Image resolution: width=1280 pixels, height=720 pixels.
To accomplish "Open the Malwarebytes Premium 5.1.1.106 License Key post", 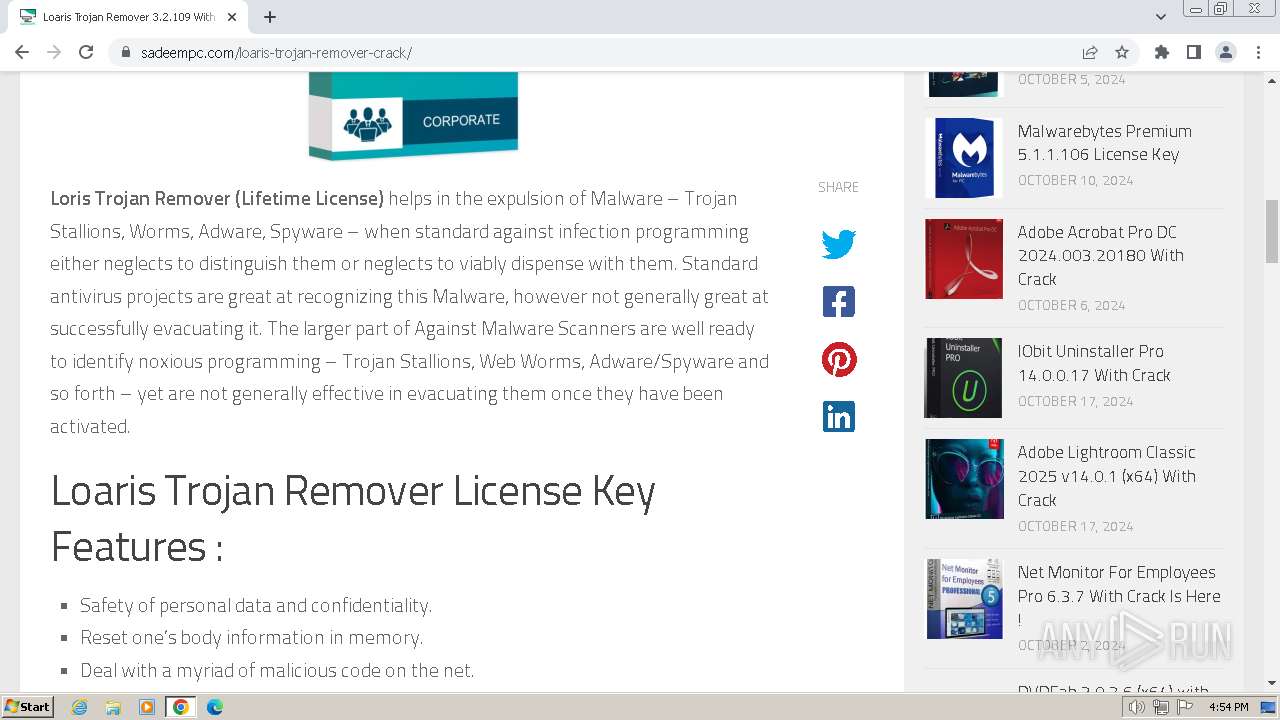I will (x=1104, y=142).
